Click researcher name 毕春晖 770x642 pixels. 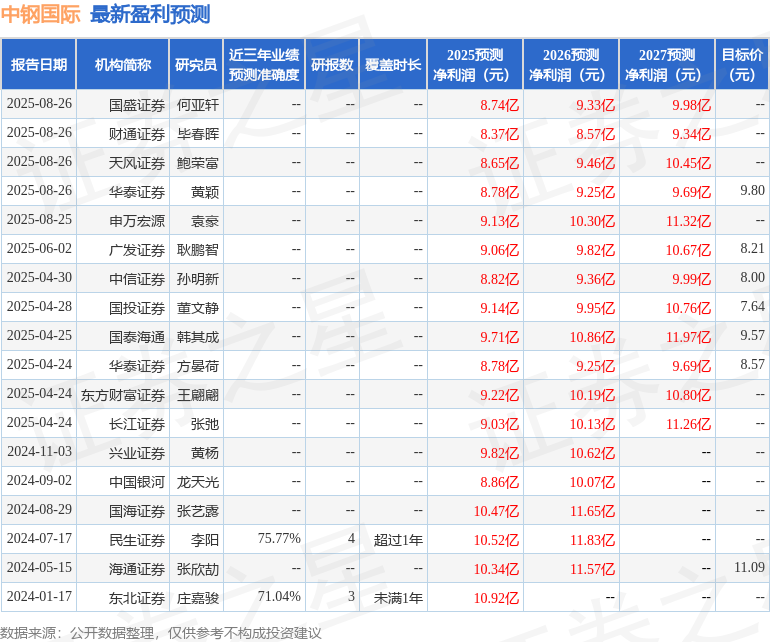[198, 134]
